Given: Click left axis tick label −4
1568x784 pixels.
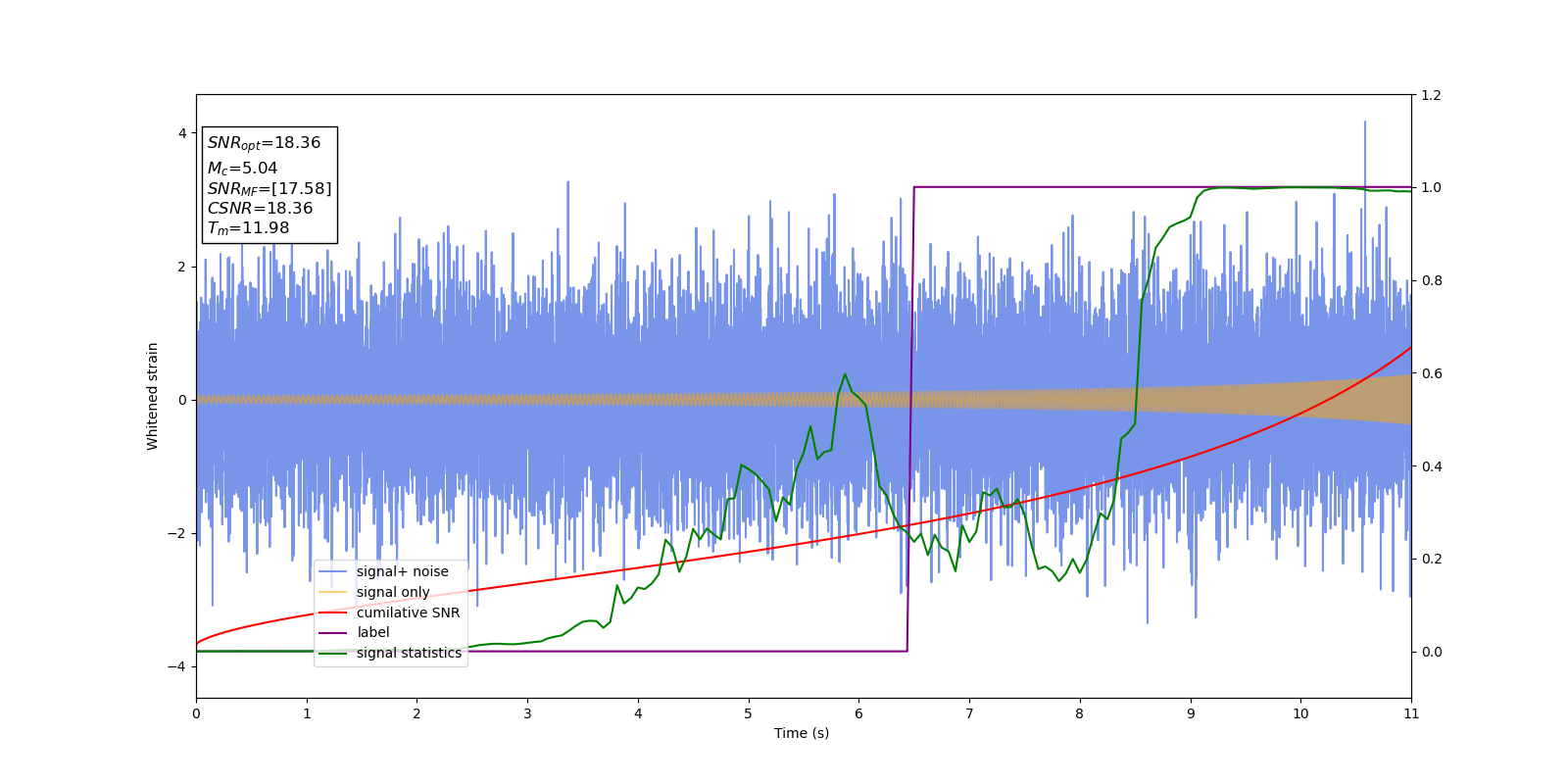Looking at the screenshot, I should 174,666.
